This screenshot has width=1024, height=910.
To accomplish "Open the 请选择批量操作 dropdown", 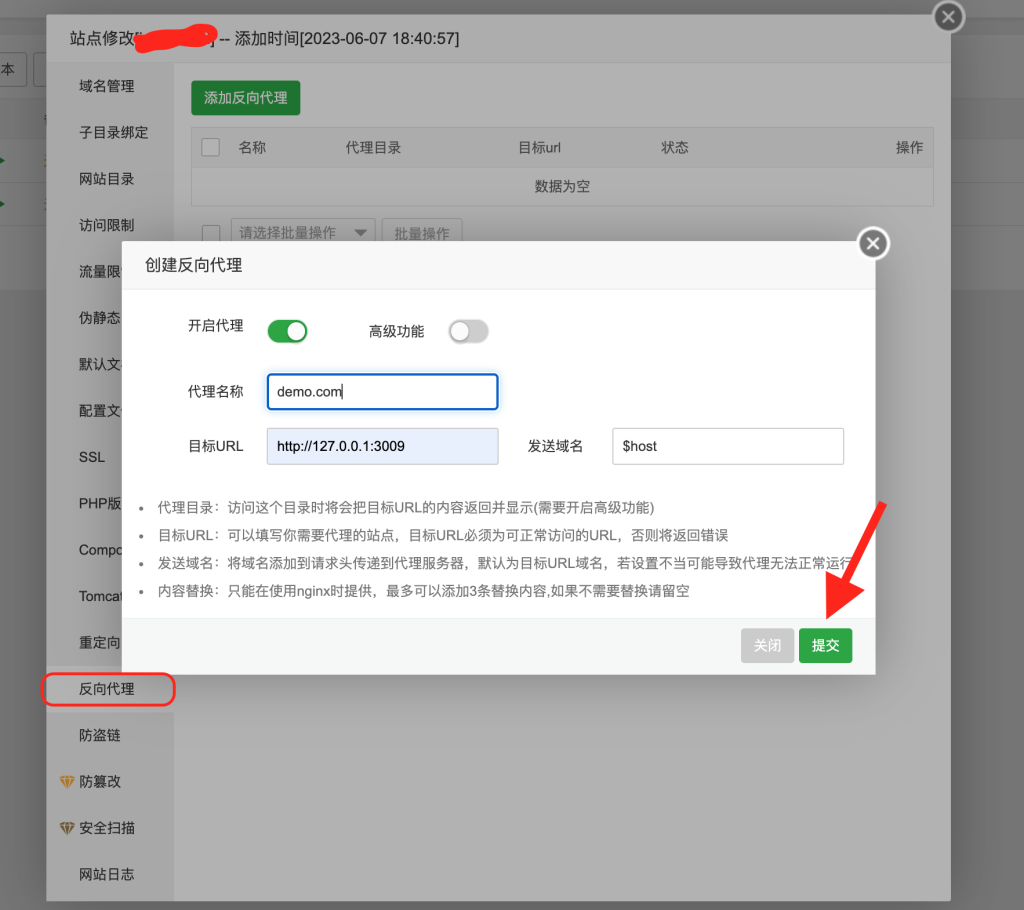I will pyautogui.click(x=302, y=233).
